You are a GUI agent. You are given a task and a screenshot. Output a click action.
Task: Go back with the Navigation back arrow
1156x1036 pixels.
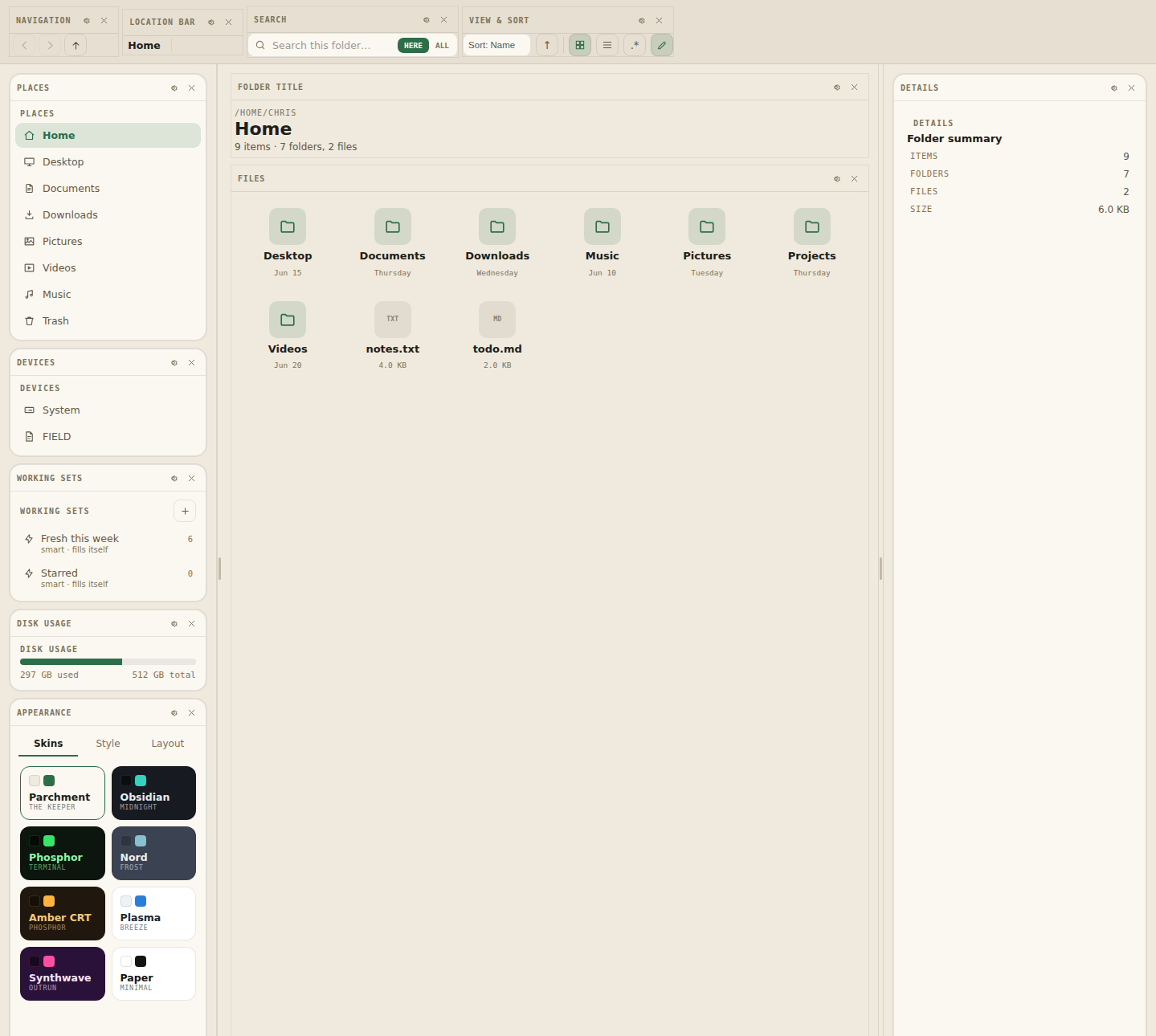click(x=25, y=46)
